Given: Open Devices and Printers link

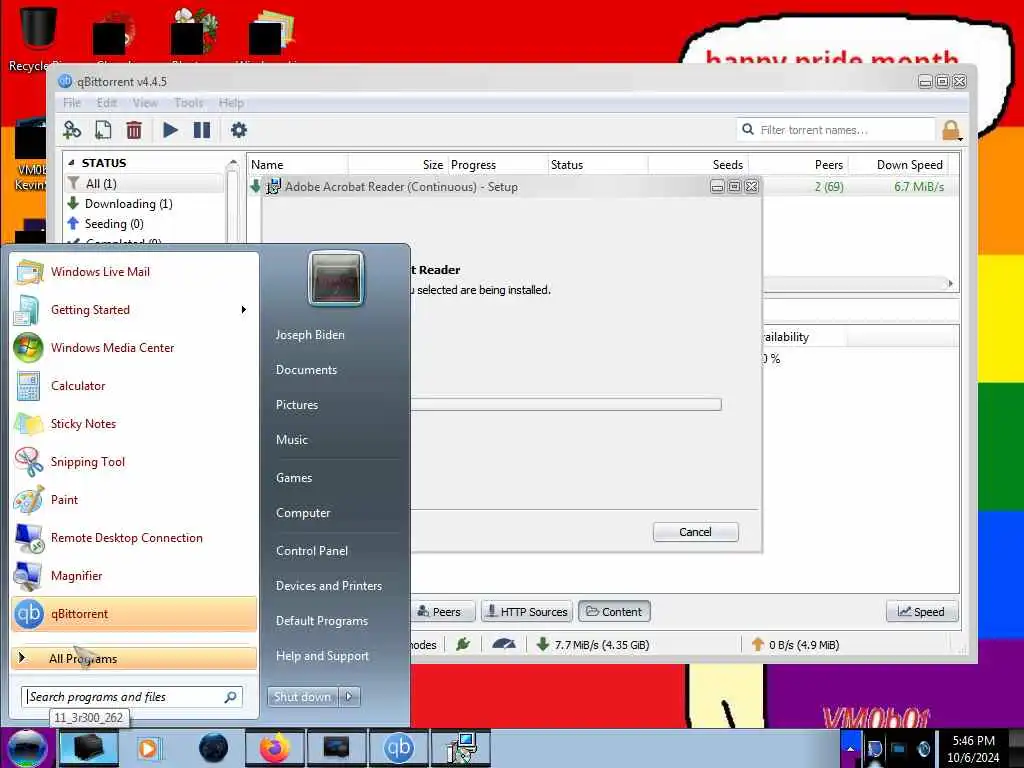Looking at the screenshot, I should [328, 586].
